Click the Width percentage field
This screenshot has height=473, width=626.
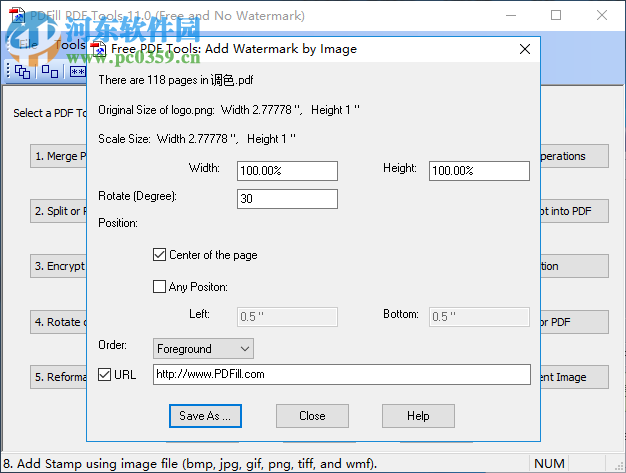pyautogui.click(x=287, y=171)
